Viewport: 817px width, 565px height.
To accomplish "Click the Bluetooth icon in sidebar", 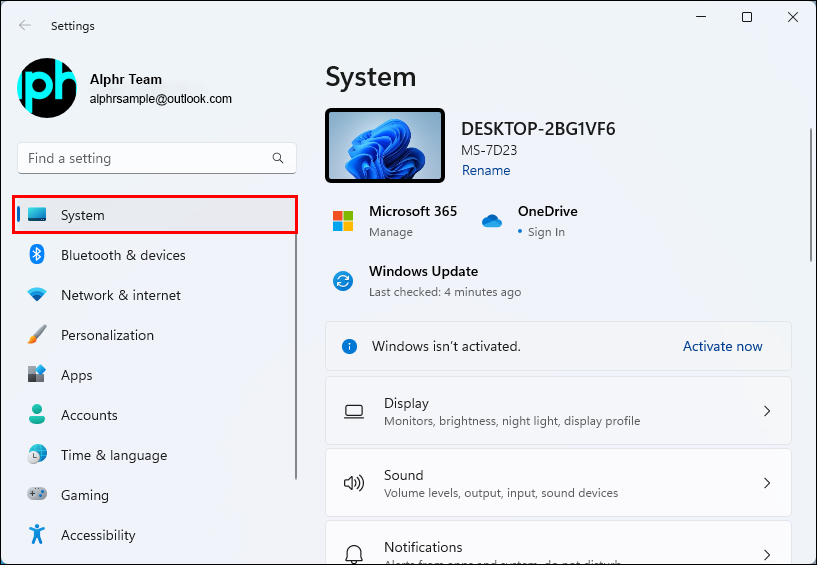I will point(36,254).
